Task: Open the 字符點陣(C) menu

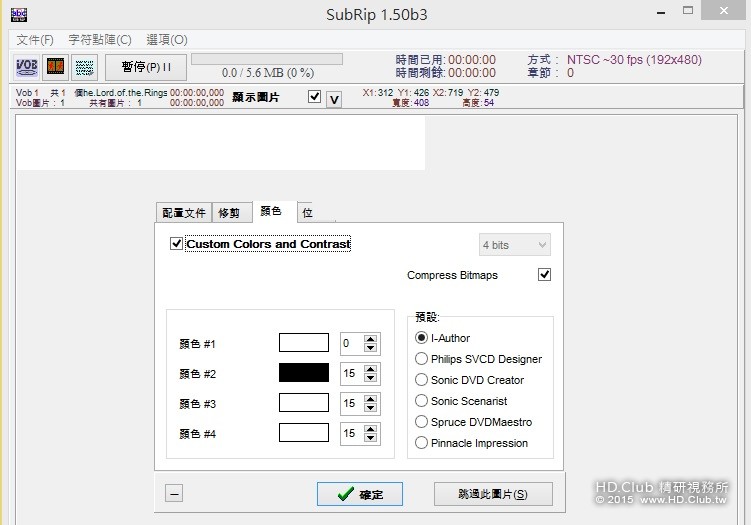Action: 100,40
